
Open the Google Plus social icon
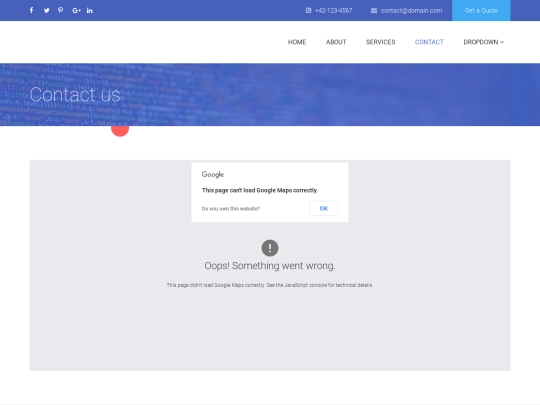pos(76,11)
